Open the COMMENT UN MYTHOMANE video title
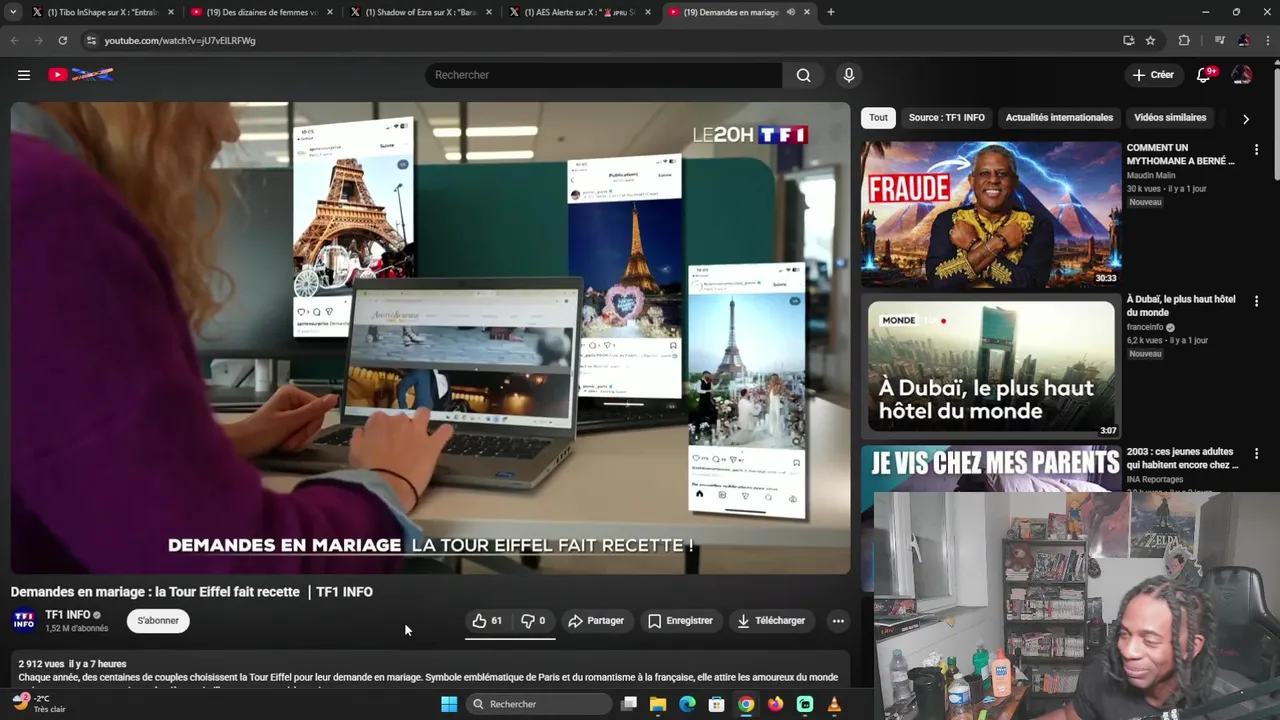 pos(1181,154)
